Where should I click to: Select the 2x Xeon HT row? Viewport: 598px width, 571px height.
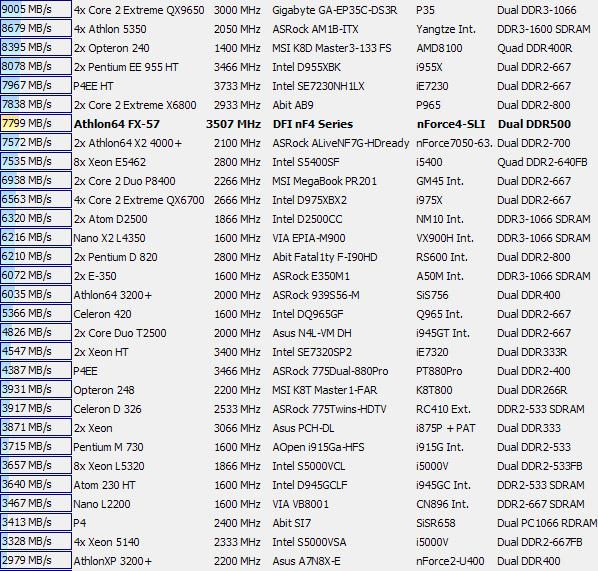click(299, 352)
